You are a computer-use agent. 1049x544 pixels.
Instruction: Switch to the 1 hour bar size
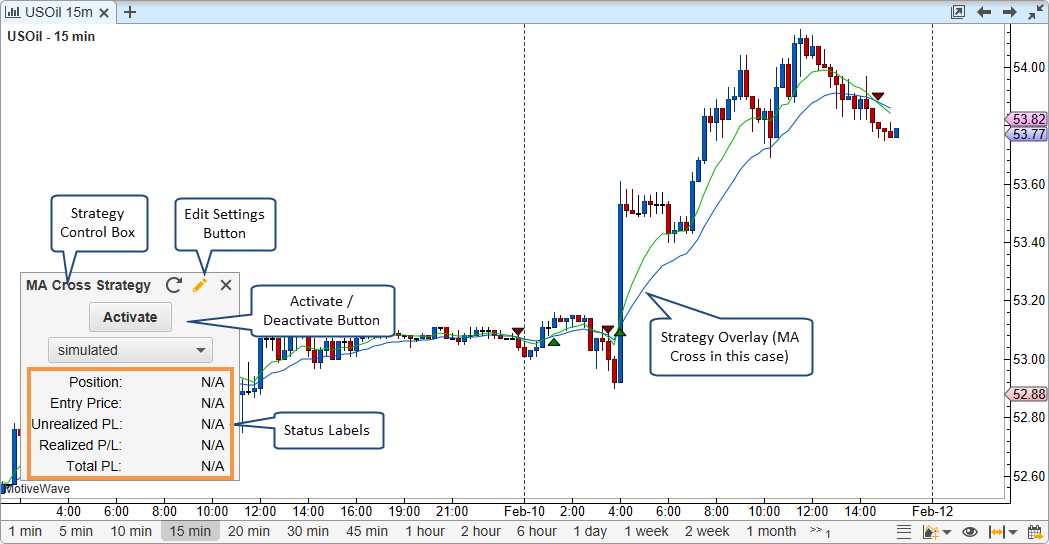(424, 531)
